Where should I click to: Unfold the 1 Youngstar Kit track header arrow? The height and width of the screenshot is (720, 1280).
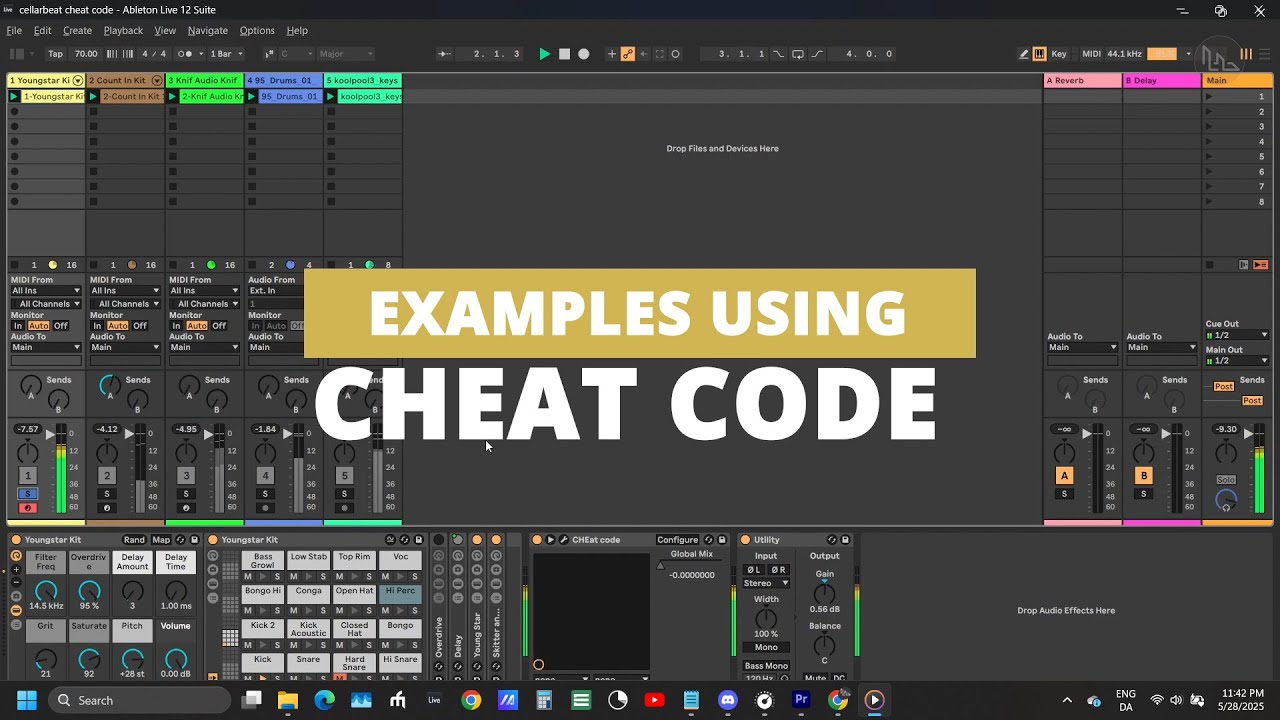(x=77, y=80)
